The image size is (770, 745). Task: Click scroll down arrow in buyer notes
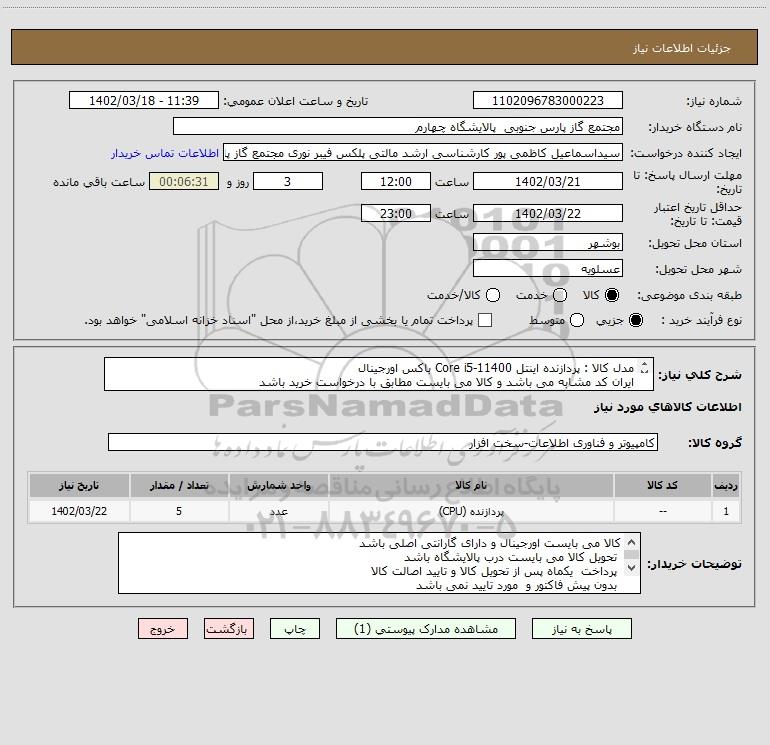coord(632,568)
